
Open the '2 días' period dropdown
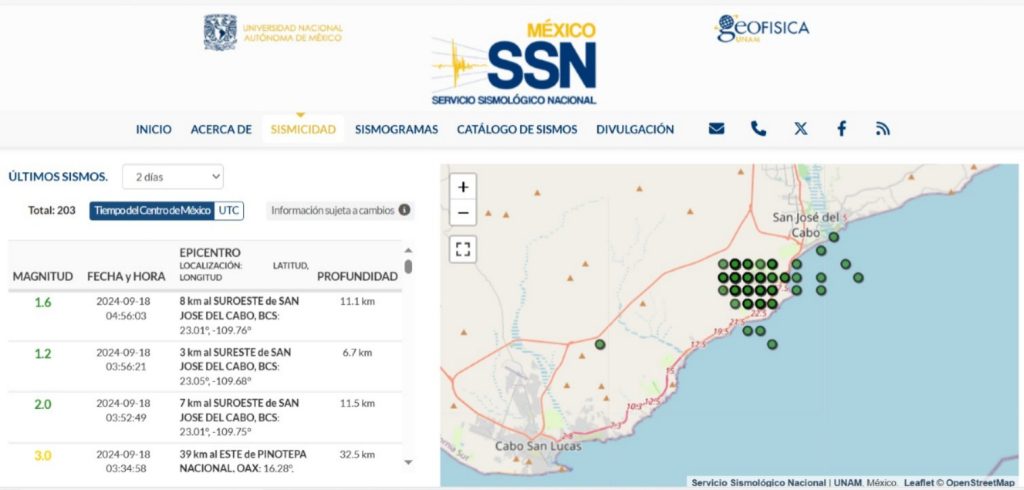[173, 177]
